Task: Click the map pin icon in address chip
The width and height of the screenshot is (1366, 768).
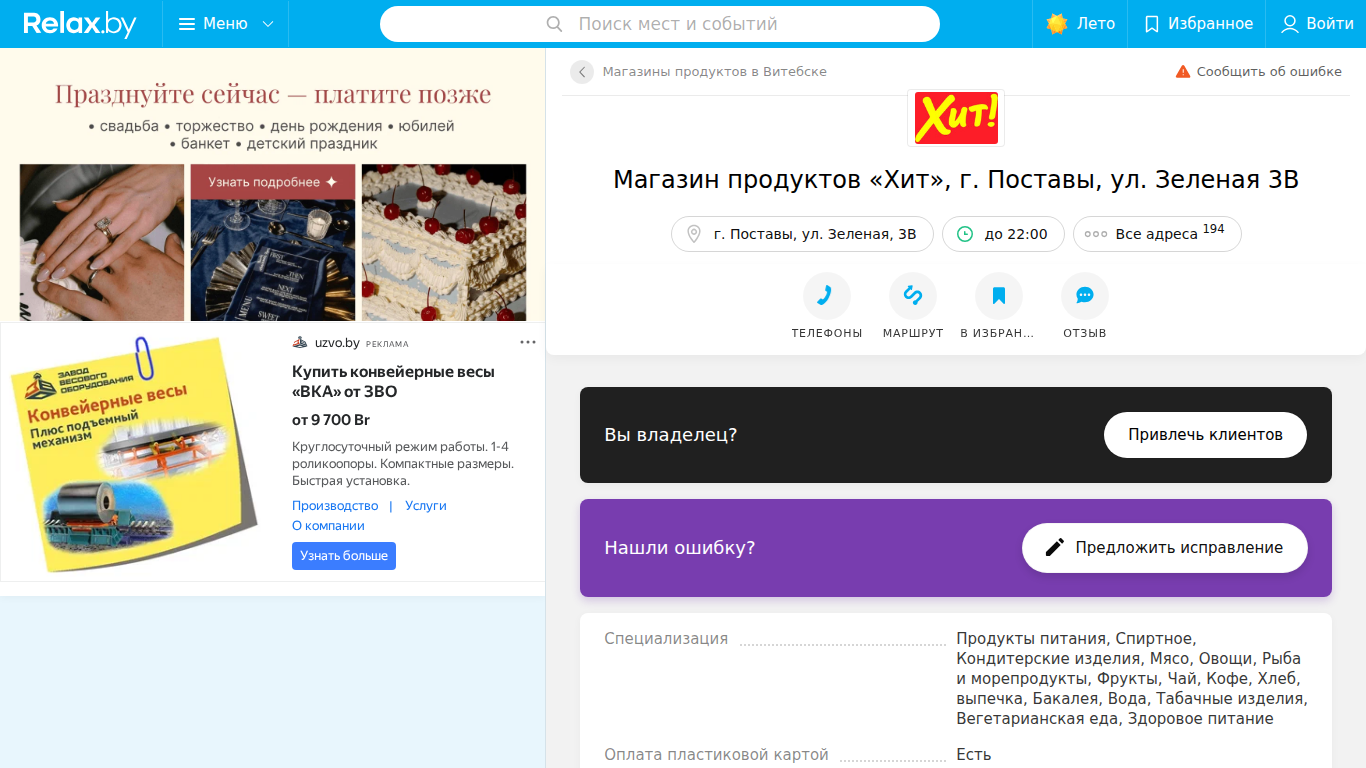Action: pos(694,234)
